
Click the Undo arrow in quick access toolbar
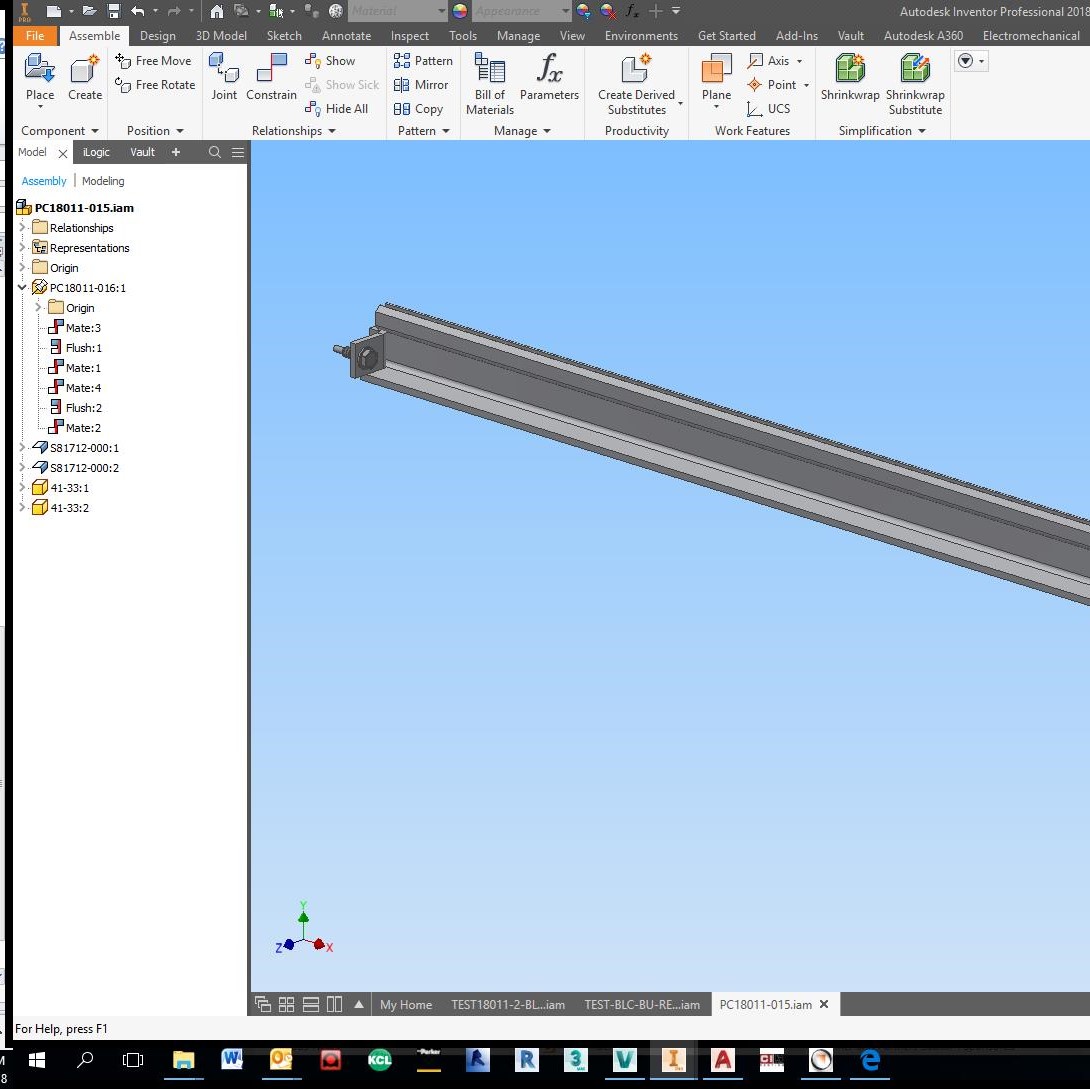[138, 11]
